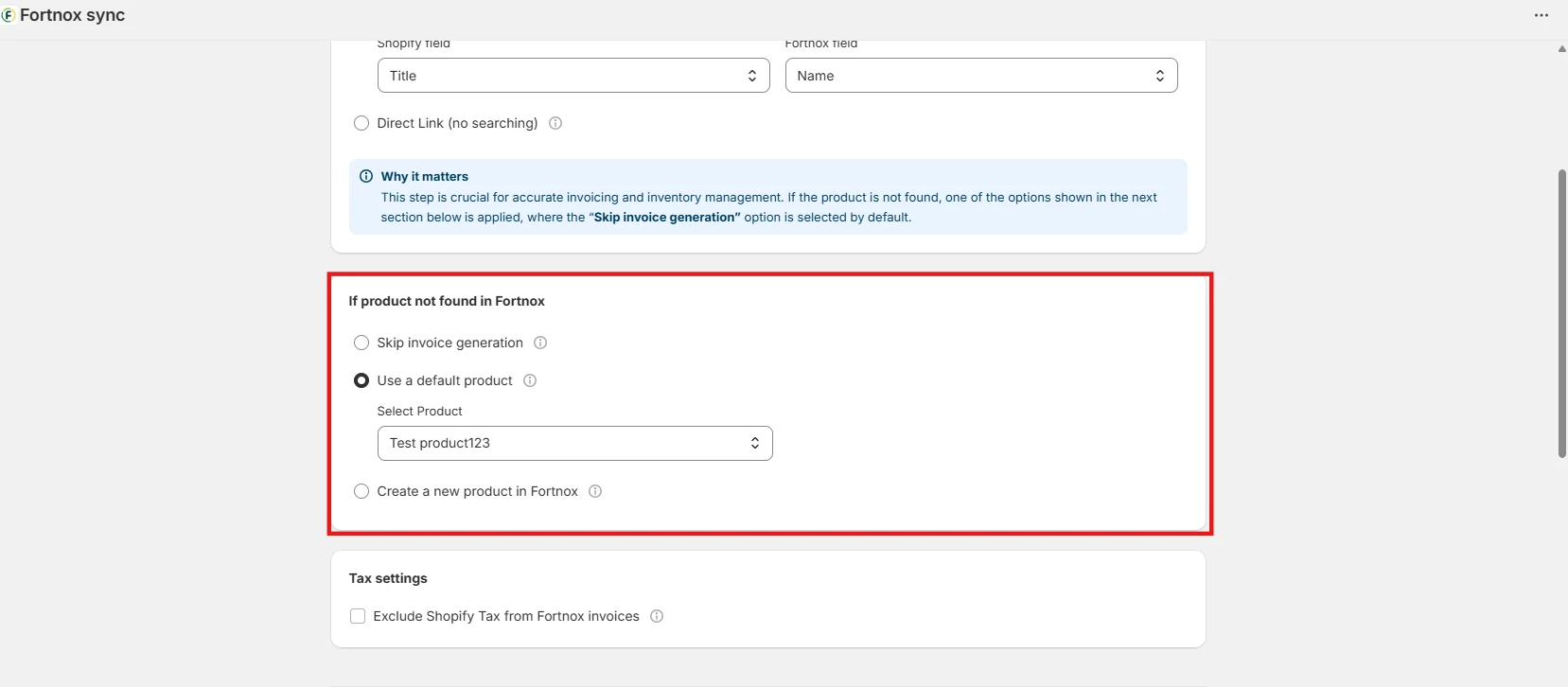Select Skip invoice generation radio
Screen dimensions: 1568x687
pyautogui.click(x=361, y=343)
